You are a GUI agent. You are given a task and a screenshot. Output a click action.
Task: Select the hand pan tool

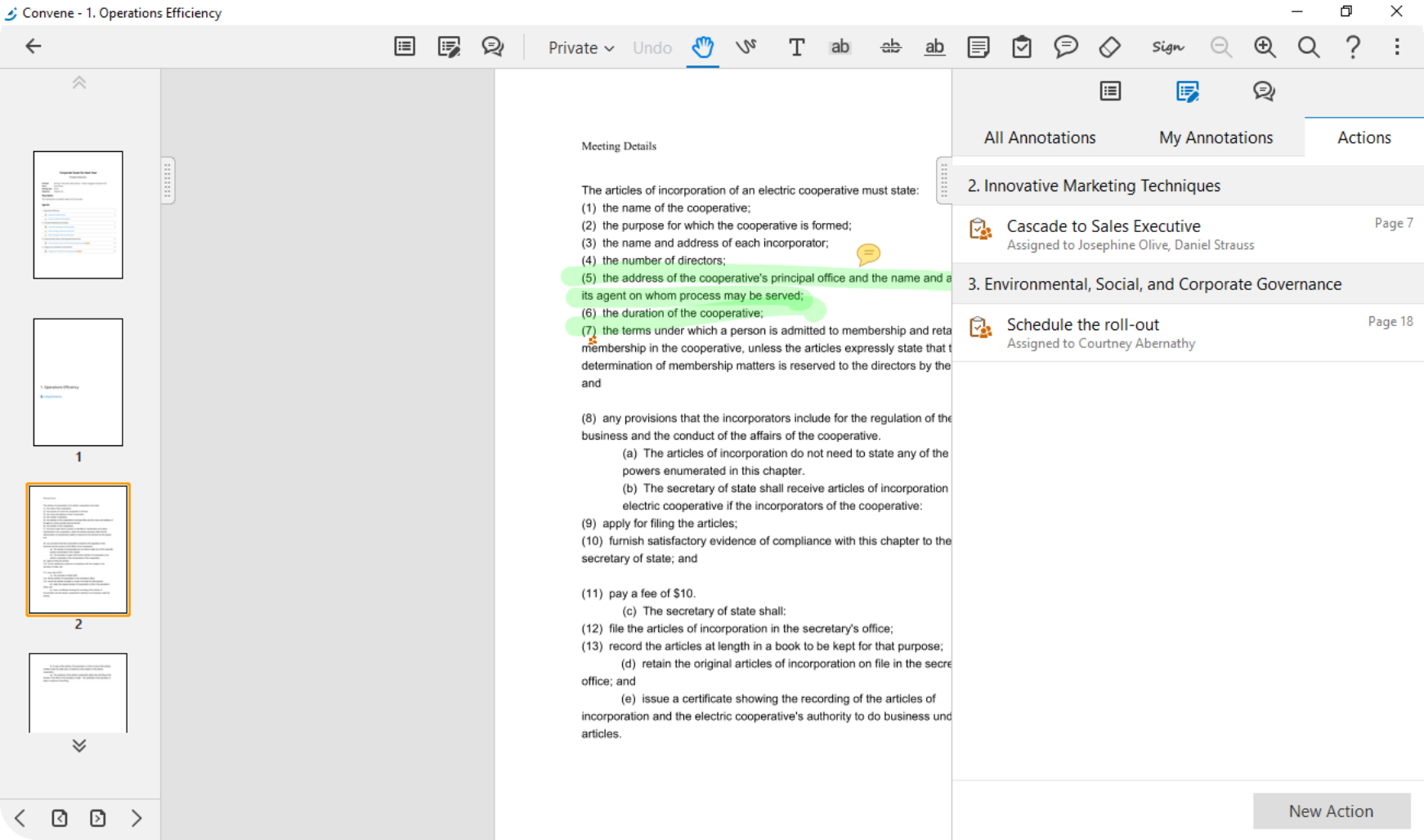tap(702, 47)
